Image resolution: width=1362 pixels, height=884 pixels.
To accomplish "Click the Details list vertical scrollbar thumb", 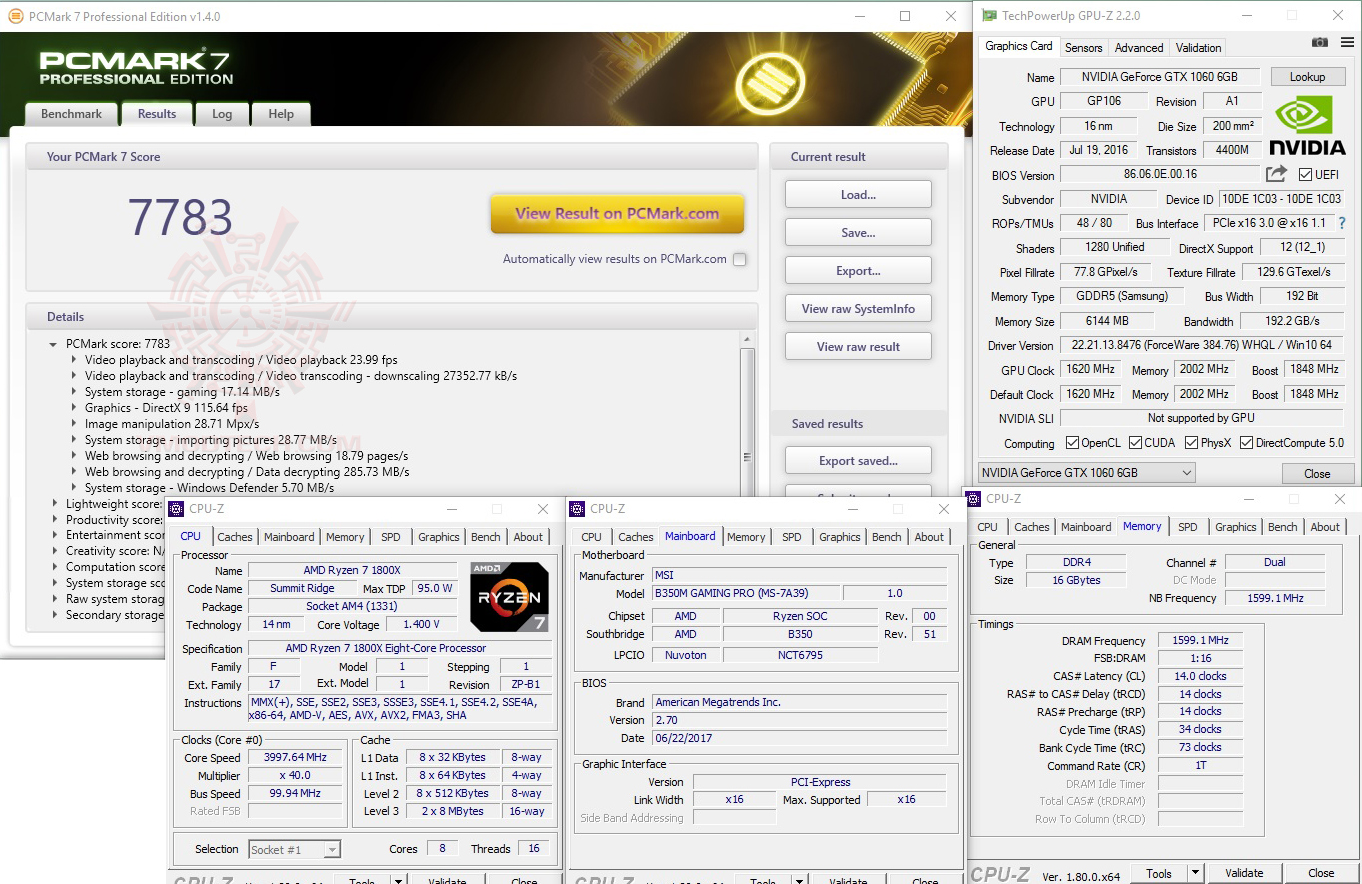I will click(747, 455).
